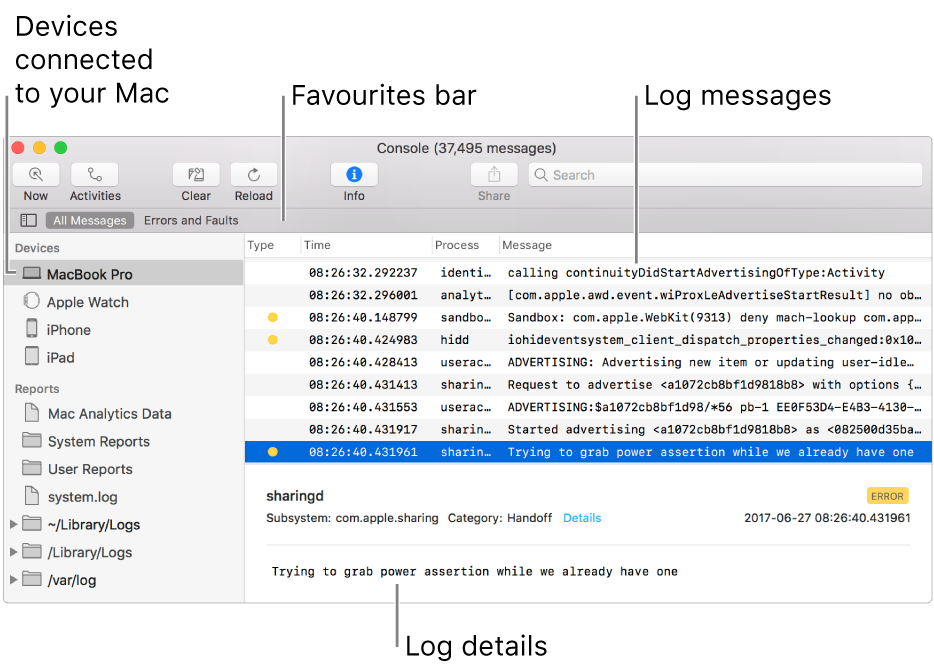
Task: Click the log detail message text
Action: click(x=475, y=571)
